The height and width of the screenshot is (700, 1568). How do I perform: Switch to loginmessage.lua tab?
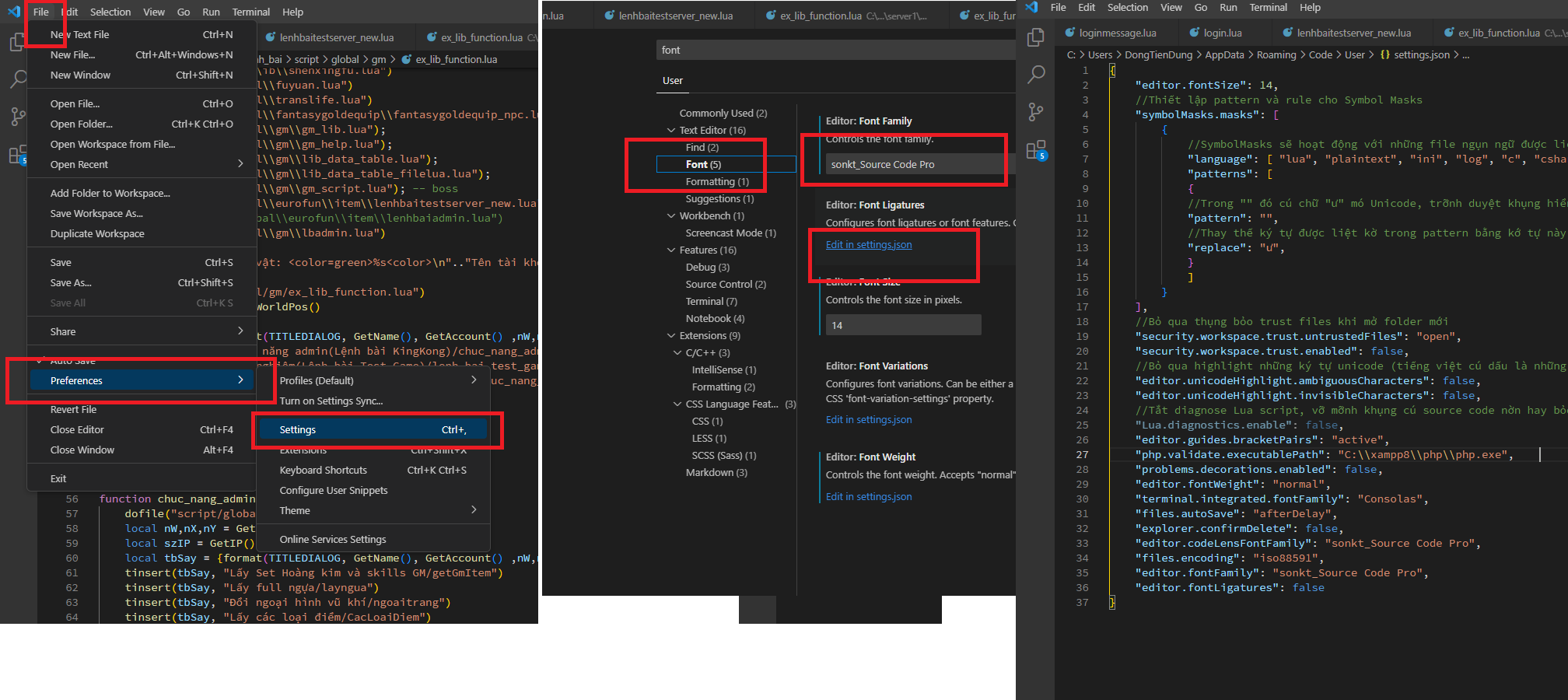point(1117,33)
